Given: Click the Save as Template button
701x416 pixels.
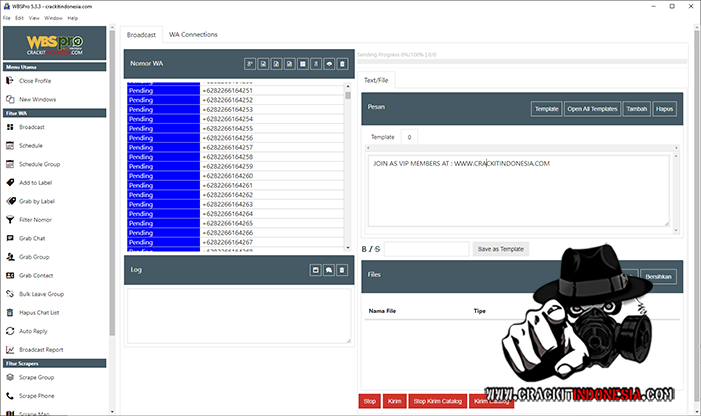Looking at the screenshot, I should [501, 249].
